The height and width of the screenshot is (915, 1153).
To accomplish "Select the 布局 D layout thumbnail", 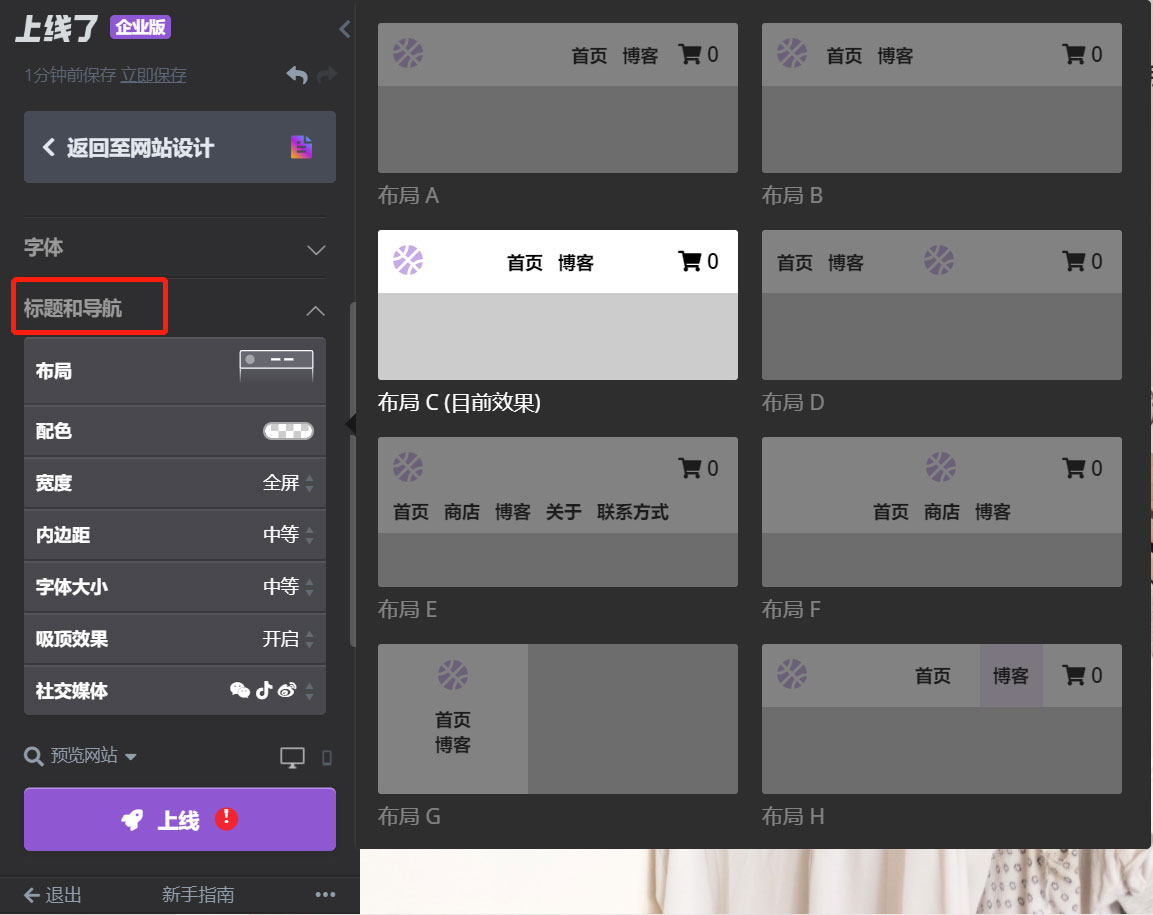I will (x=941, y=305).
